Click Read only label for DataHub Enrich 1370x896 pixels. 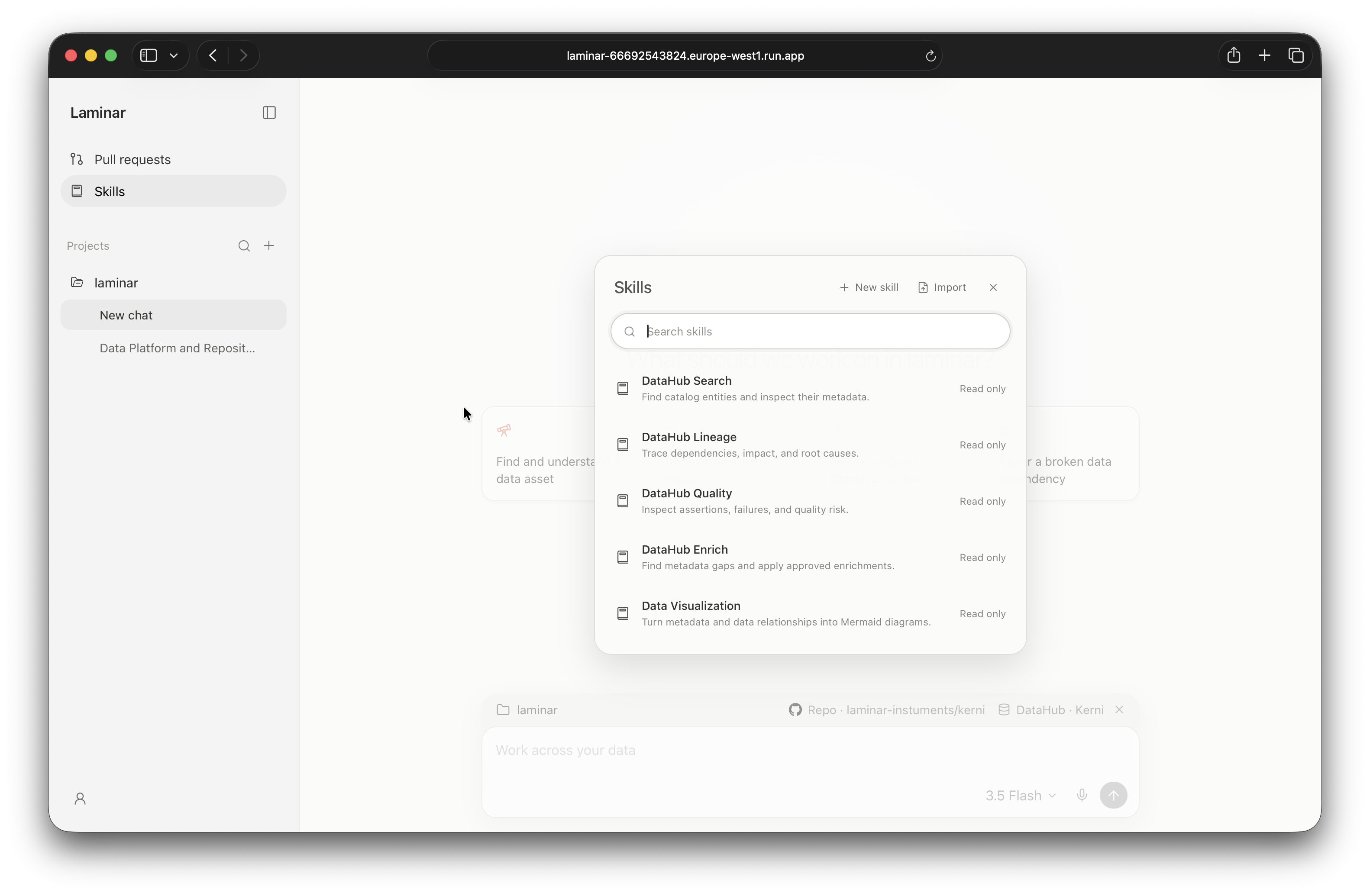click(x=982, y=558)
